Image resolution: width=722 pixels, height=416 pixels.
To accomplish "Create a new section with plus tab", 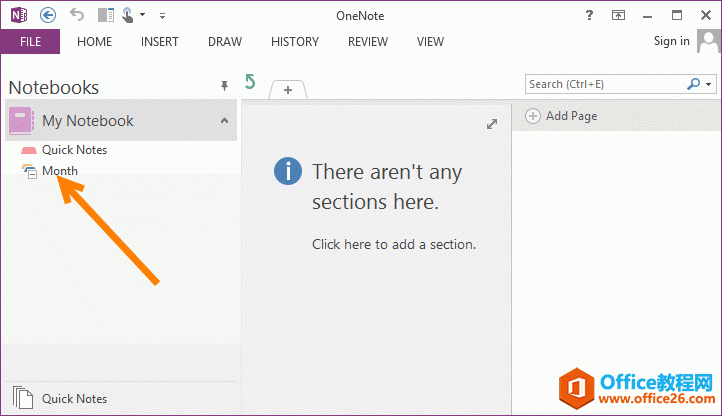I will (288, 90).
